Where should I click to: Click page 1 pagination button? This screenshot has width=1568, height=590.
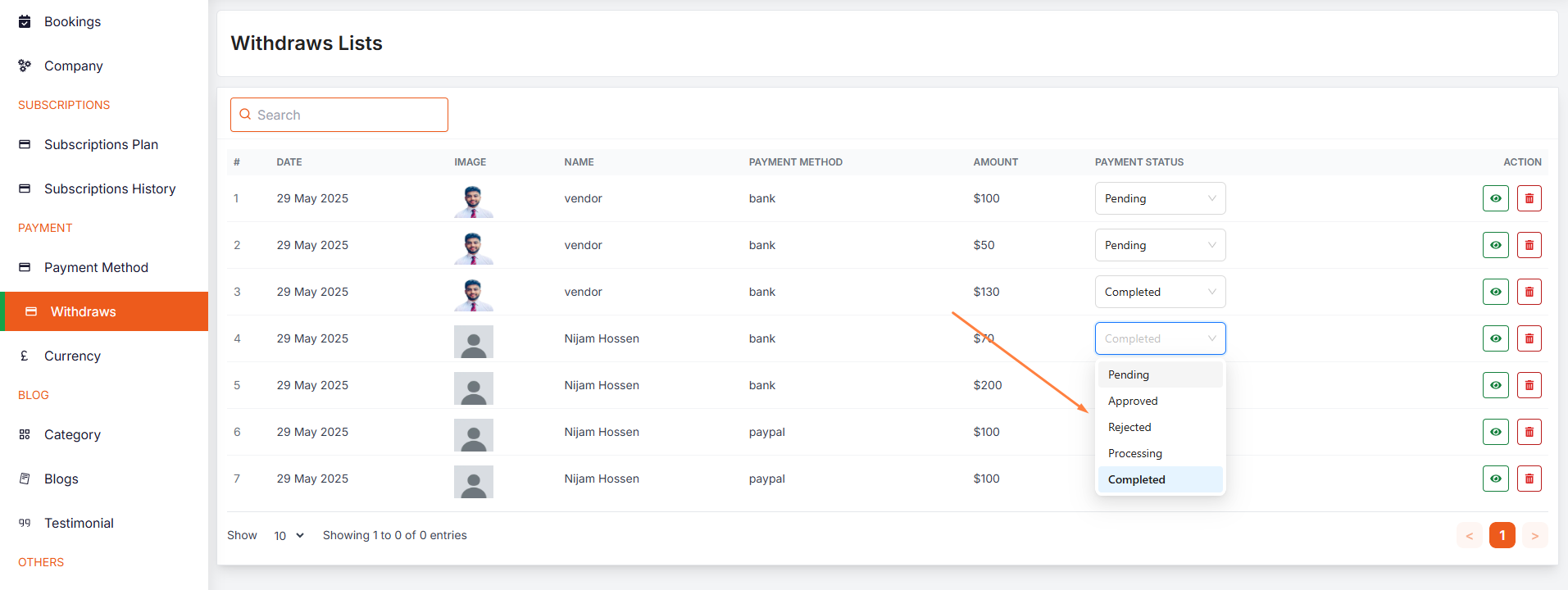click(1502, 535)
